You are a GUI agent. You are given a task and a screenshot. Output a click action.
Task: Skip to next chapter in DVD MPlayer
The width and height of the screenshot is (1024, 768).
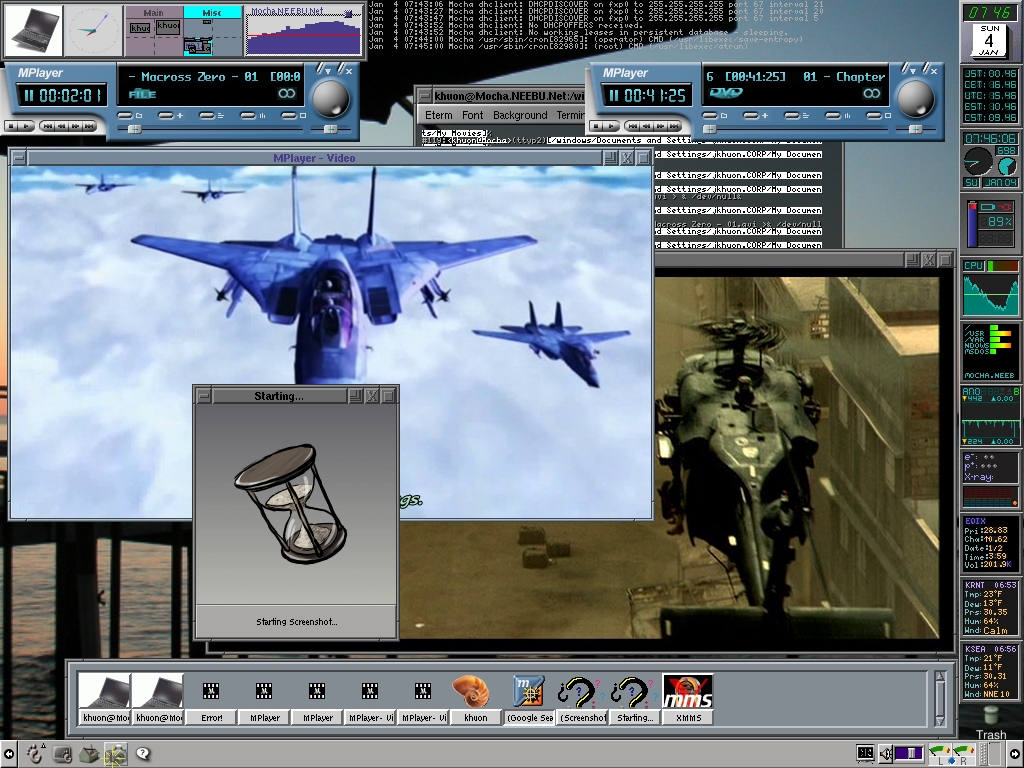pos(673,126)
